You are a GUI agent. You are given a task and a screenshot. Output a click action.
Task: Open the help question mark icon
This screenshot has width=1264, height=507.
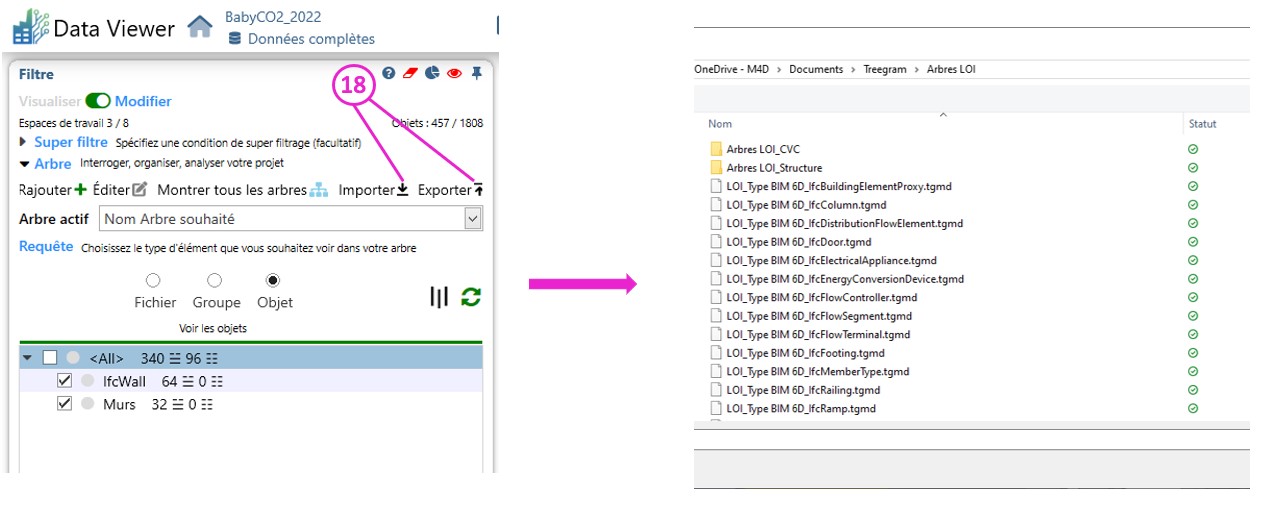[388, 73]
